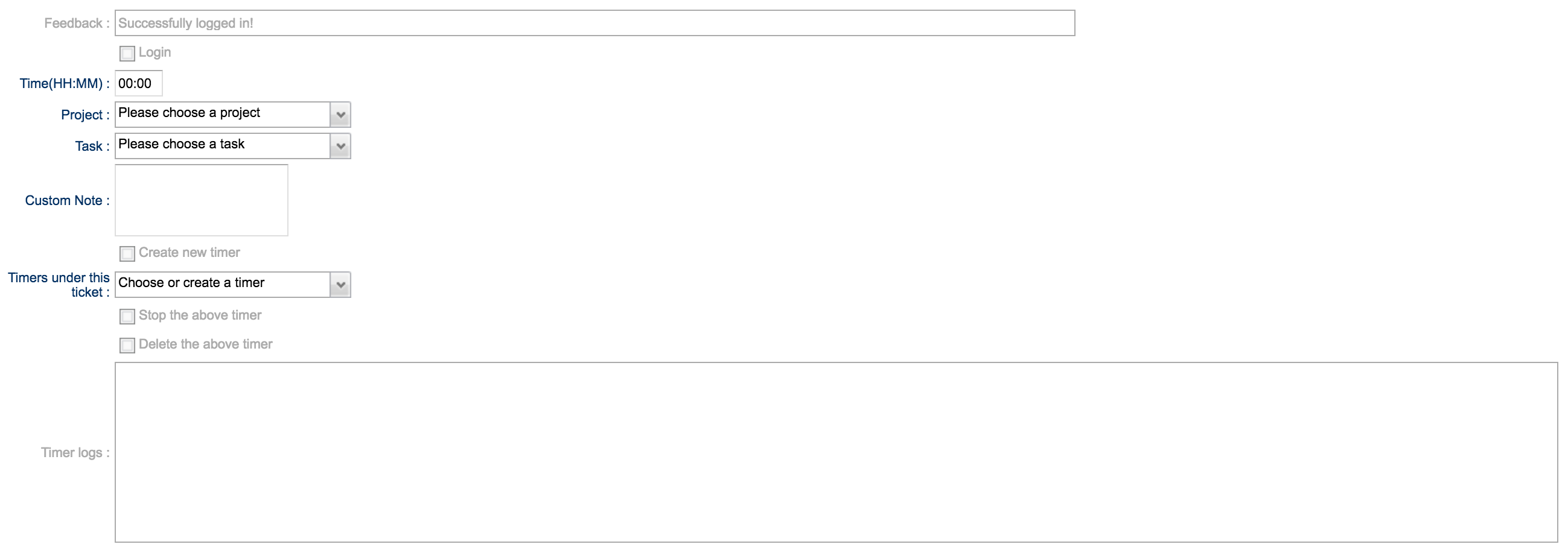Focus the Time (HH:MM) input field
The width and height of the screenshot is (1568, 550).
click(x=139, y=83)
